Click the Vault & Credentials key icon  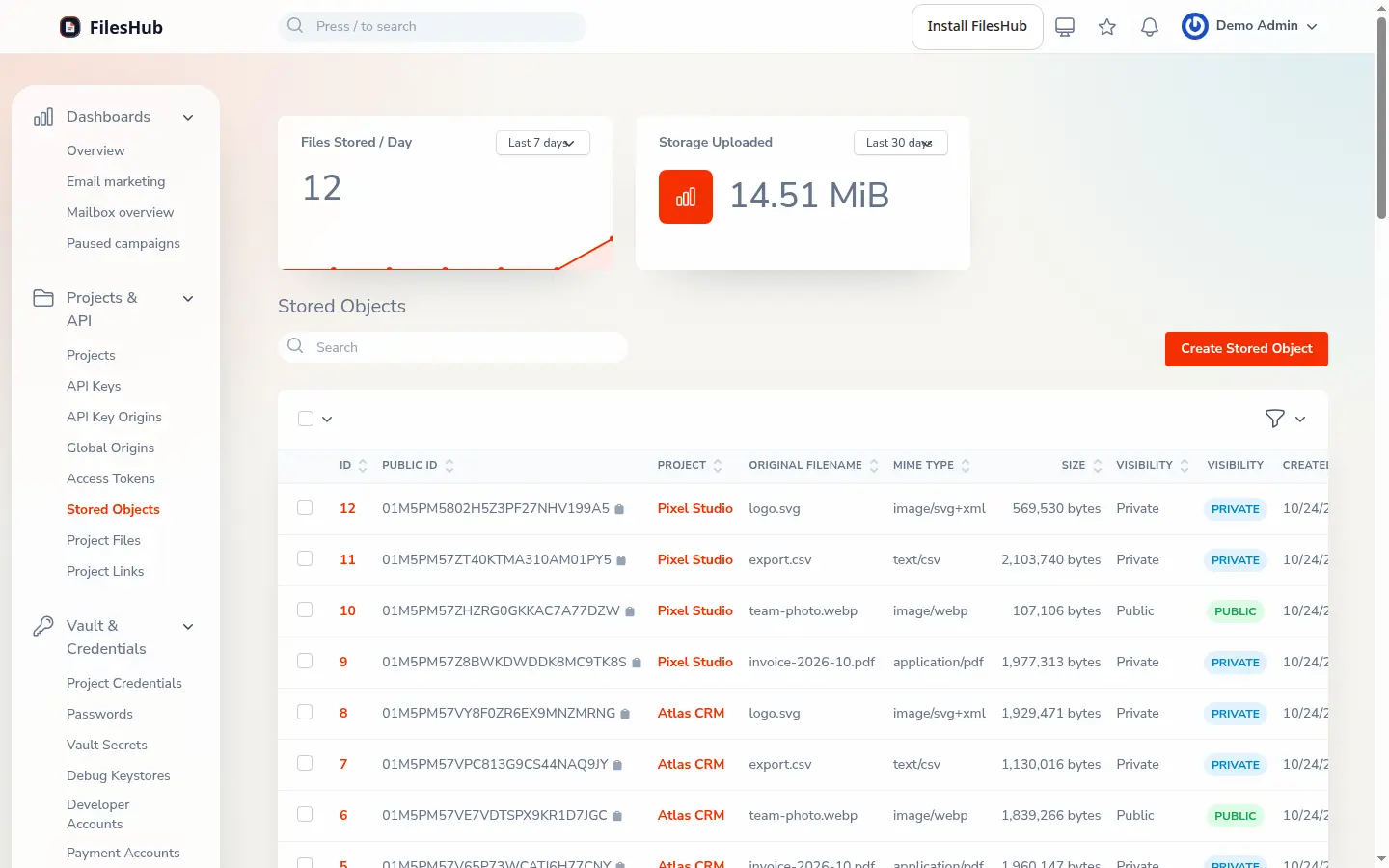coord(43,626)
